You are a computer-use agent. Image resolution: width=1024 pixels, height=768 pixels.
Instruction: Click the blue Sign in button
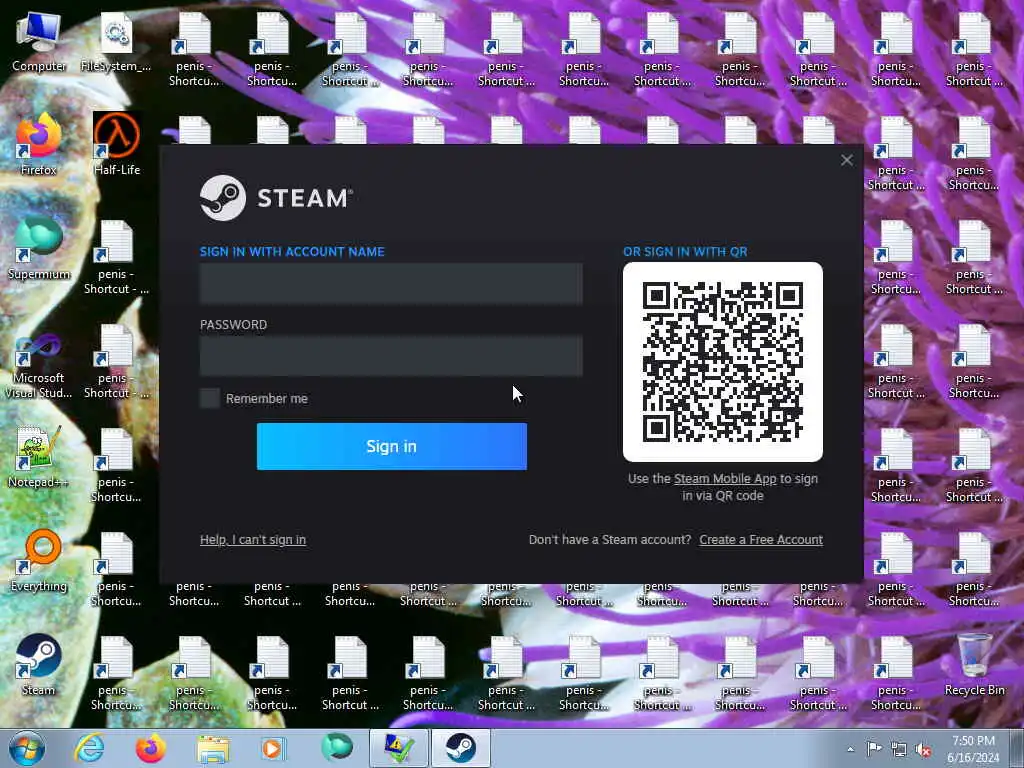(x=392, y=446)
